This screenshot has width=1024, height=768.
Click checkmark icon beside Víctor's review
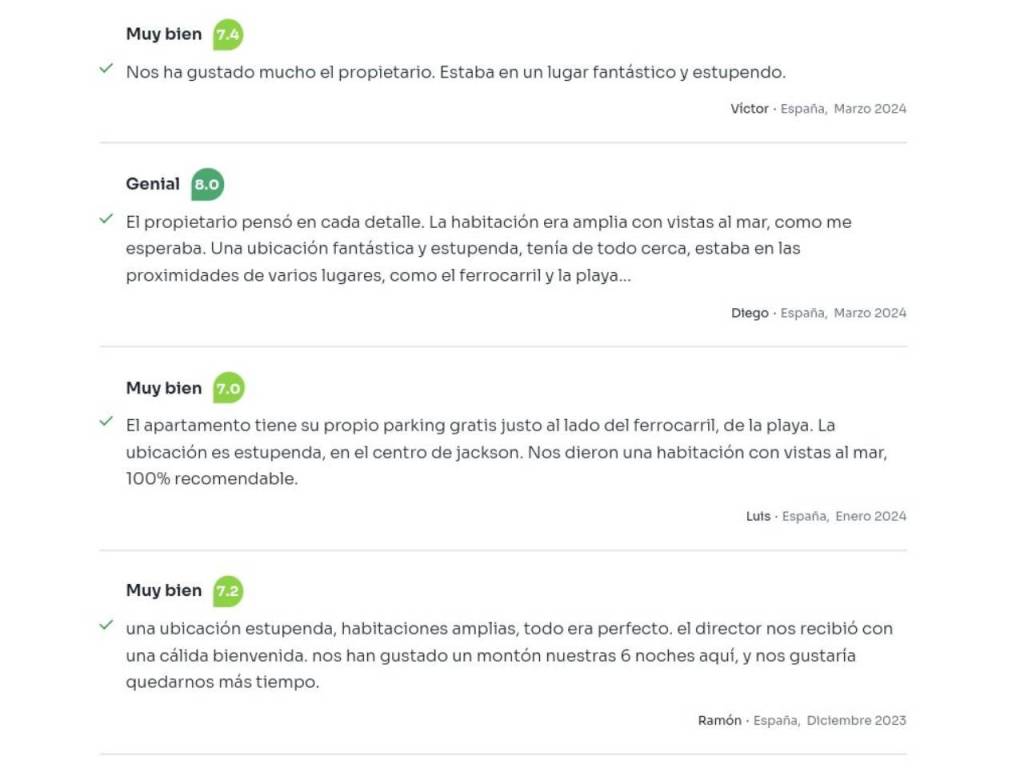106,69
